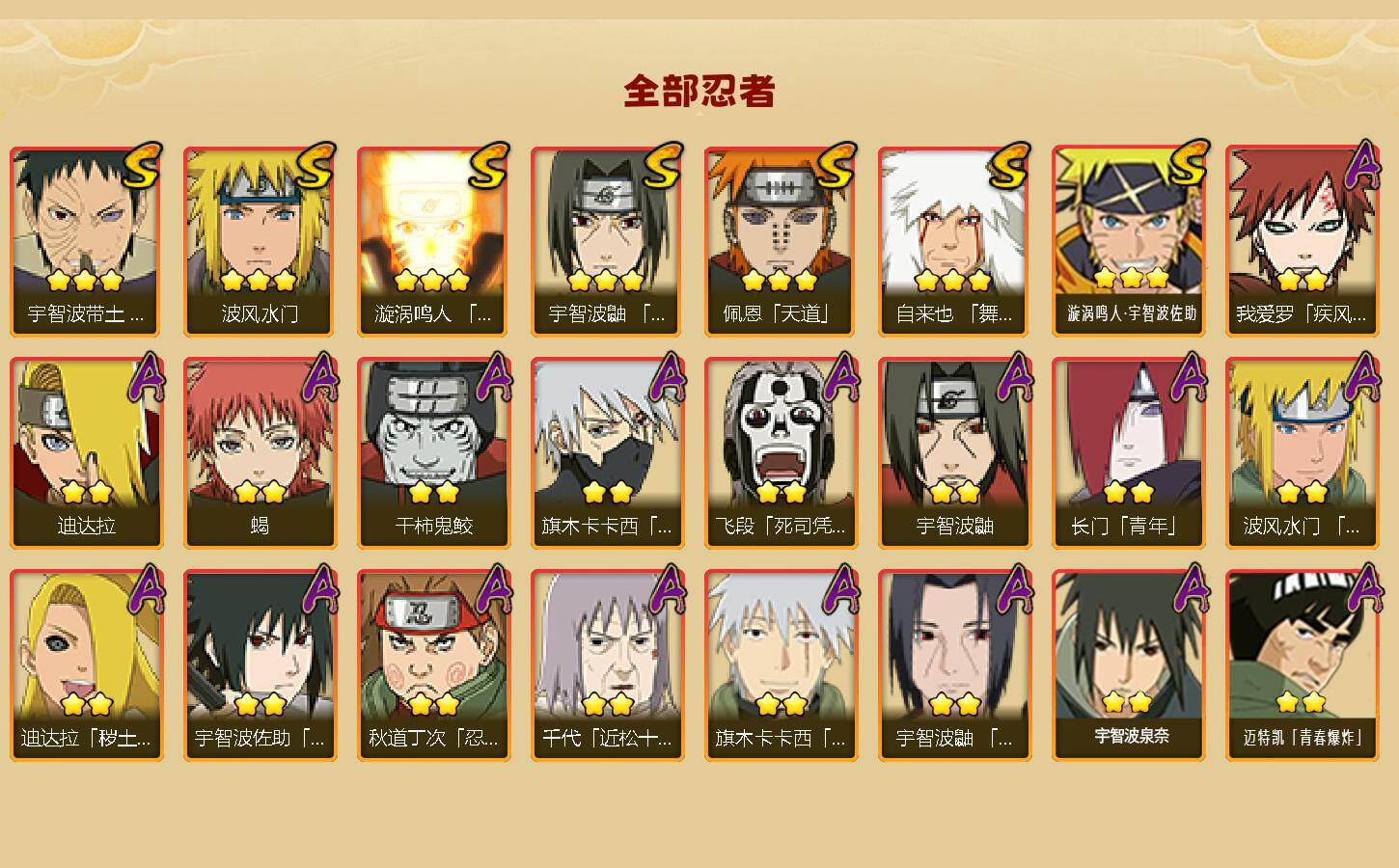Viewport: 1399px width, 868px height.
Task: Open the 迈特凯「青春爆炸」 ninja card
Action: [1302, 665]
